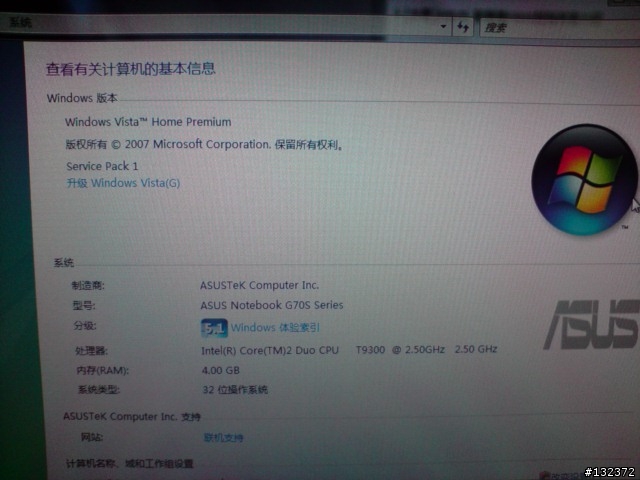Click the 计算机名称、域和工作组设置 heading

pyautogui.click(x=129, y=463)
